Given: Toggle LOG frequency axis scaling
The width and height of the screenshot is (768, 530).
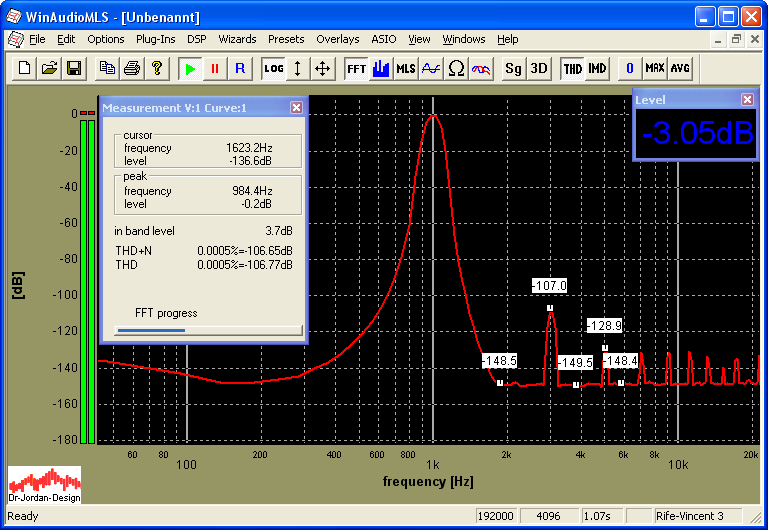Looking at the screenshot, I should [x=273, y=69].
